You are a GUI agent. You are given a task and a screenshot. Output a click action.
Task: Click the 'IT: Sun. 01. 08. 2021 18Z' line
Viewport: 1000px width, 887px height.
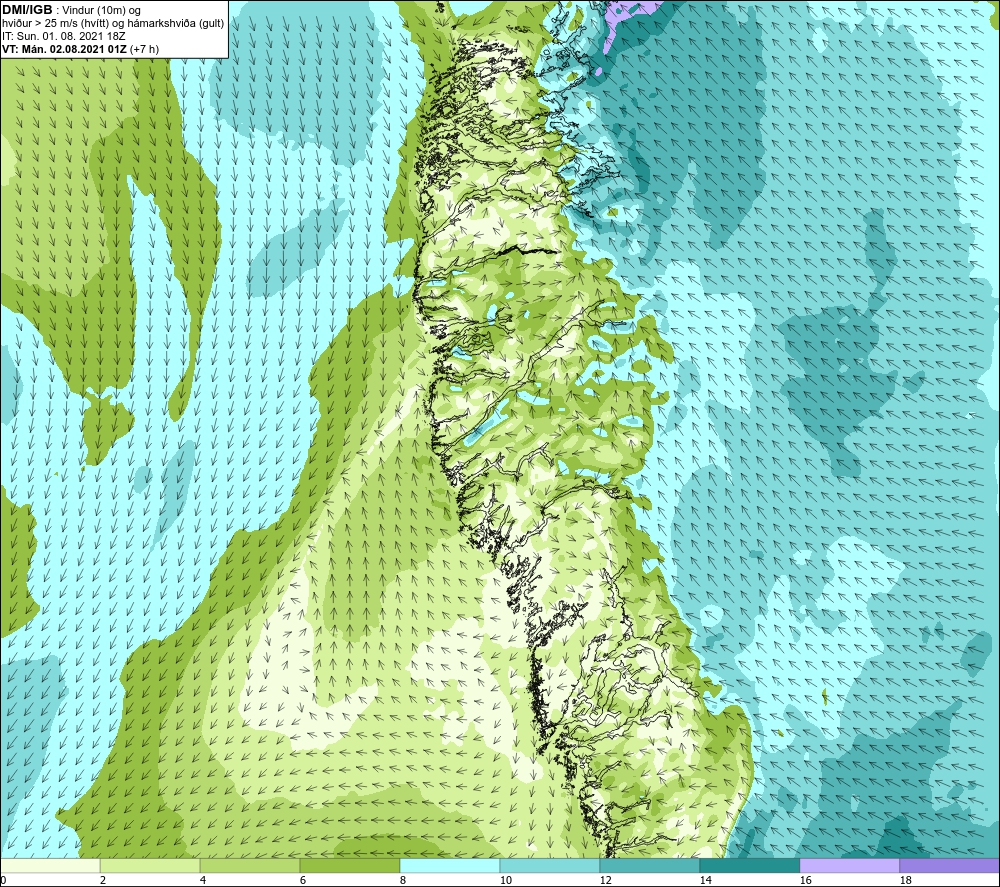pyautogui.click(x=64, y=36)
